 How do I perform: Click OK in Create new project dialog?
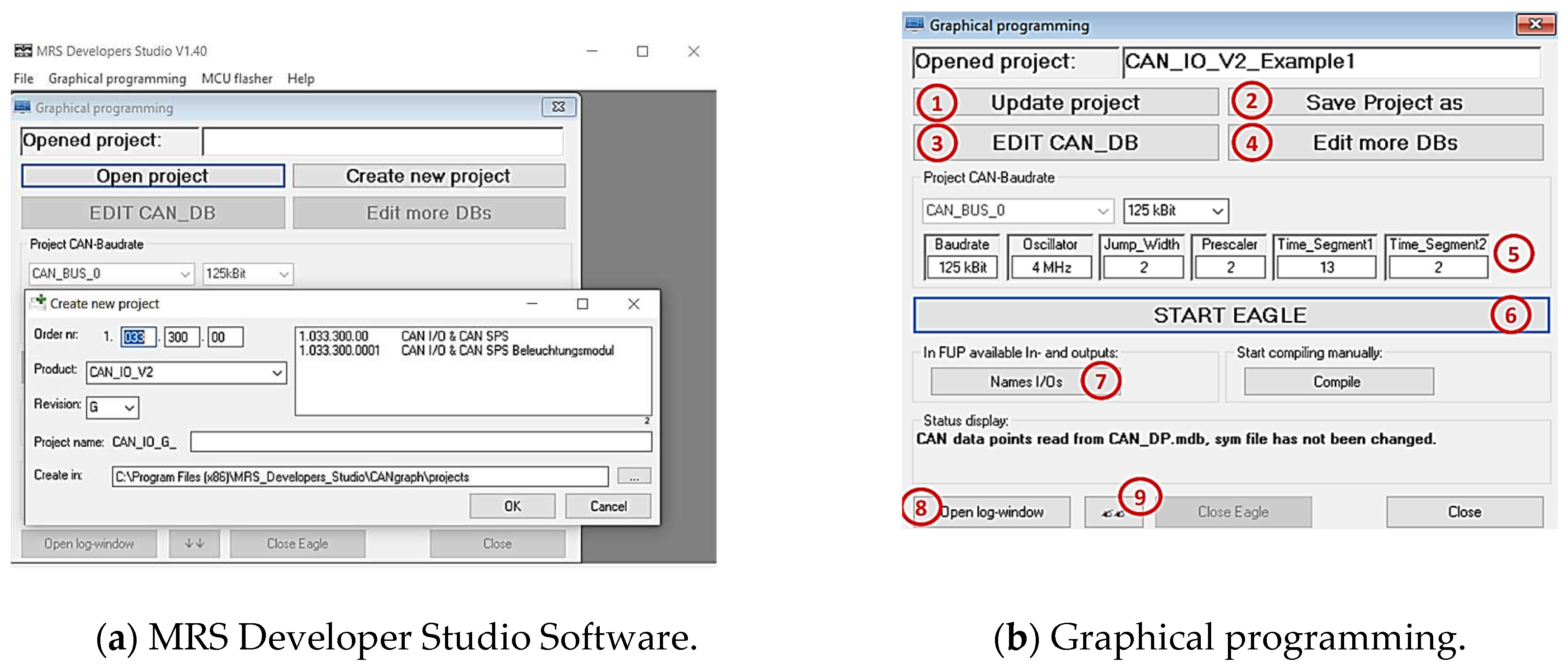512,506
